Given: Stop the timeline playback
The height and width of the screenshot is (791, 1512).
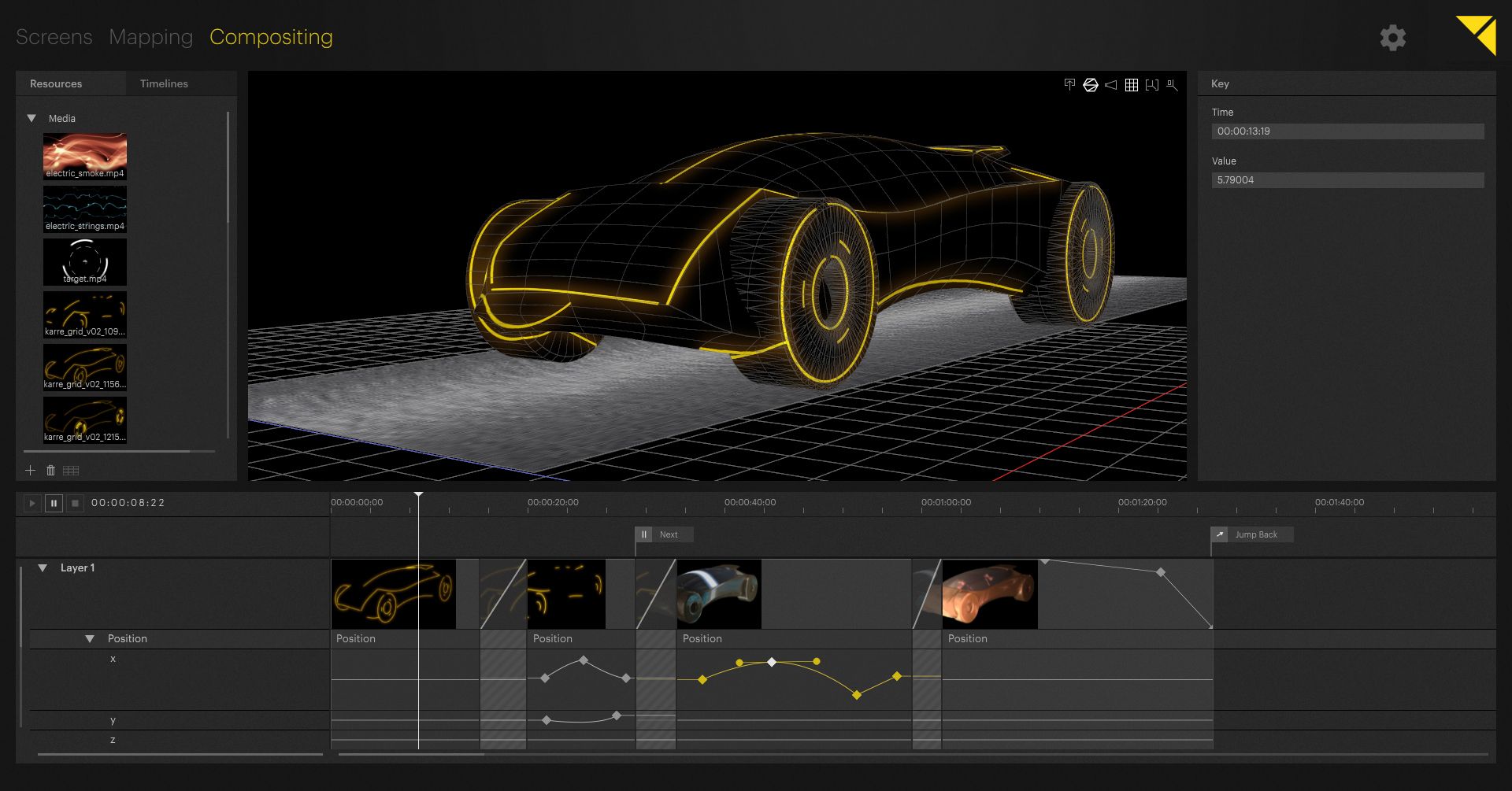Looking at the screenshot, I should [x=75, y=503].
